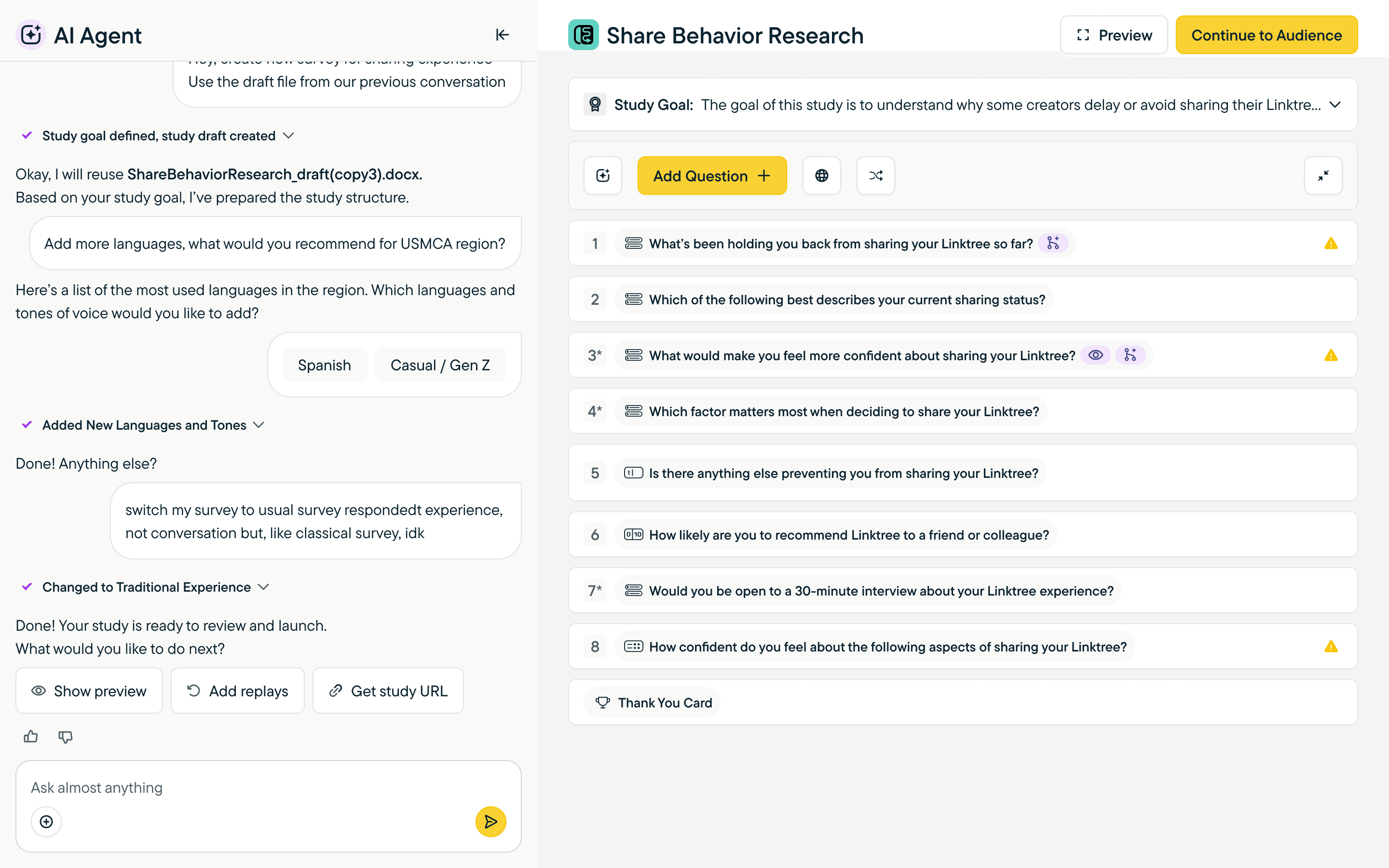Click warning triangle on question 3

(1331, 355)
